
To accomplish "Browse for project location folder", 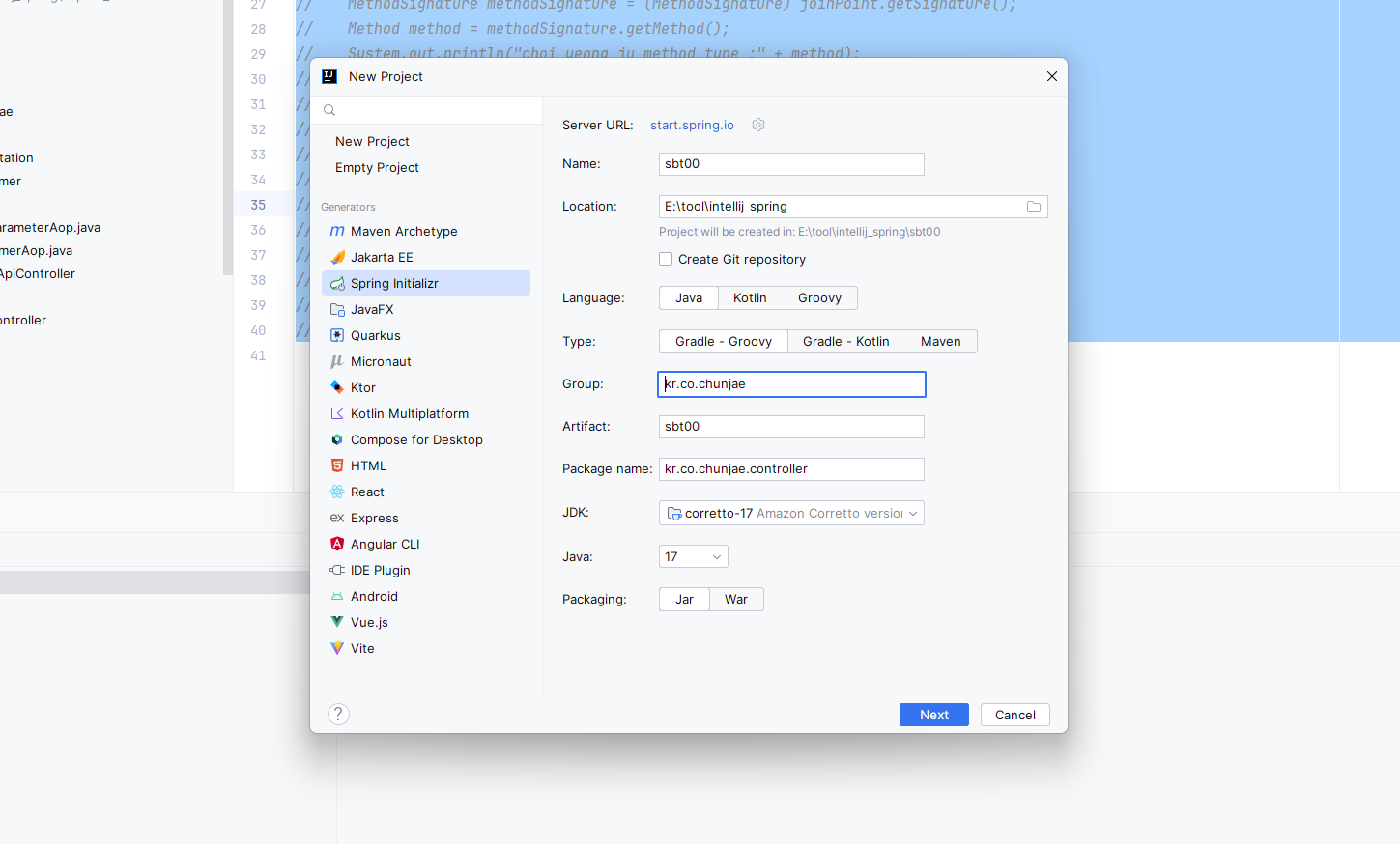I will 1034,207.
